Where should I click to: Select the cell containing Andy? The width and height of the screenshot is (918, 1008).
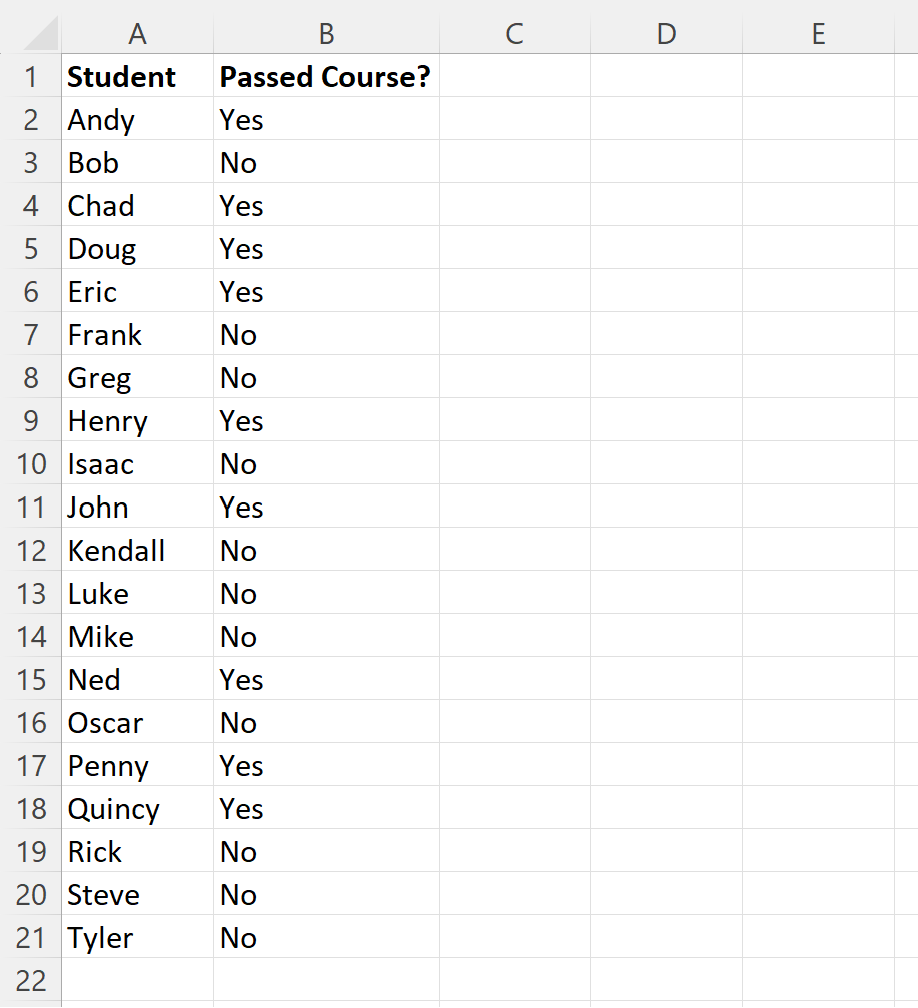click(x=137, y=120)
